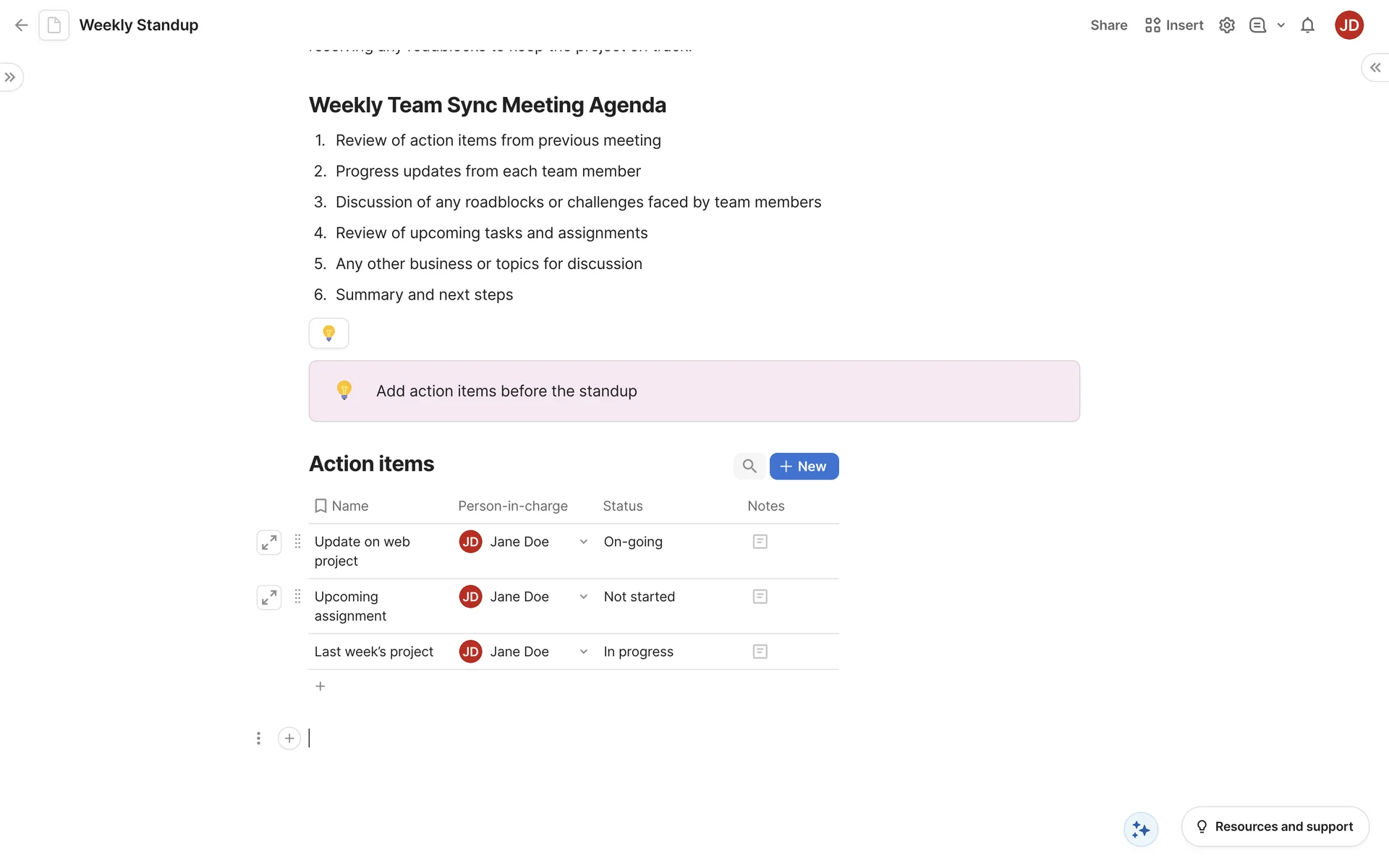Expand the left sidebar
This screenshot has width=1389, height=868.
pos(10,77)
